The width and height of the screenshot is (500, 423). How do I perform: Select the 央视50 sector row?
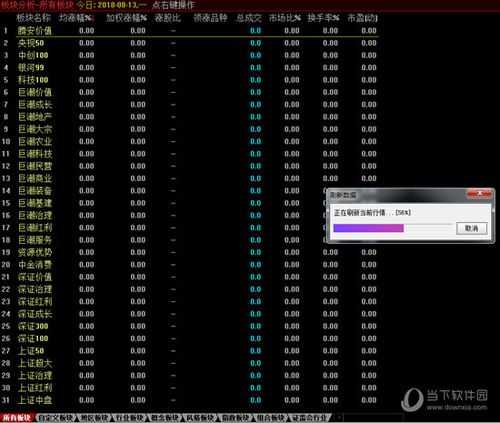190,43
